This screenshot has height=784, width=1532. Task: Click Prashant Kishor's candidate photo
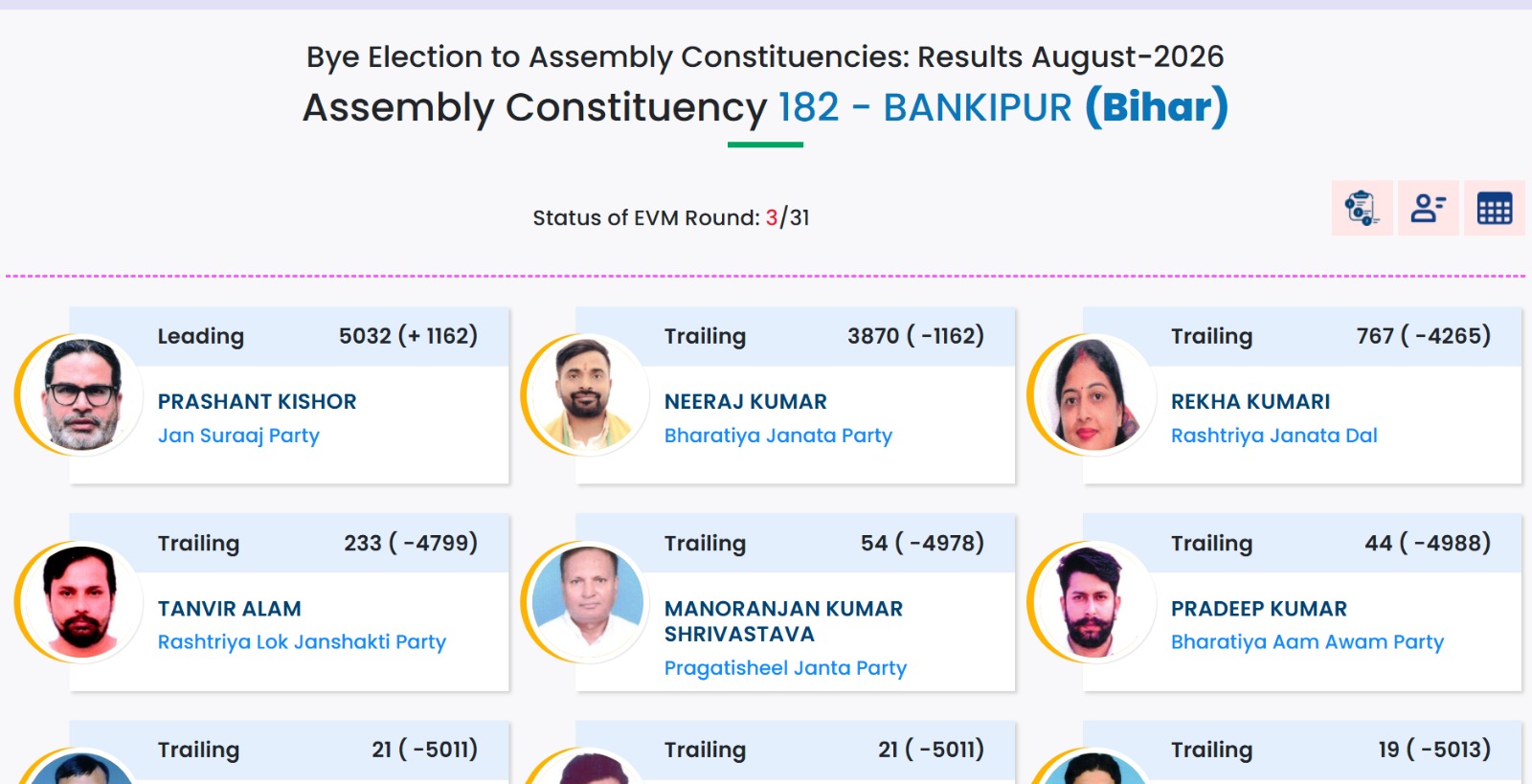click(x=82, y=394)
